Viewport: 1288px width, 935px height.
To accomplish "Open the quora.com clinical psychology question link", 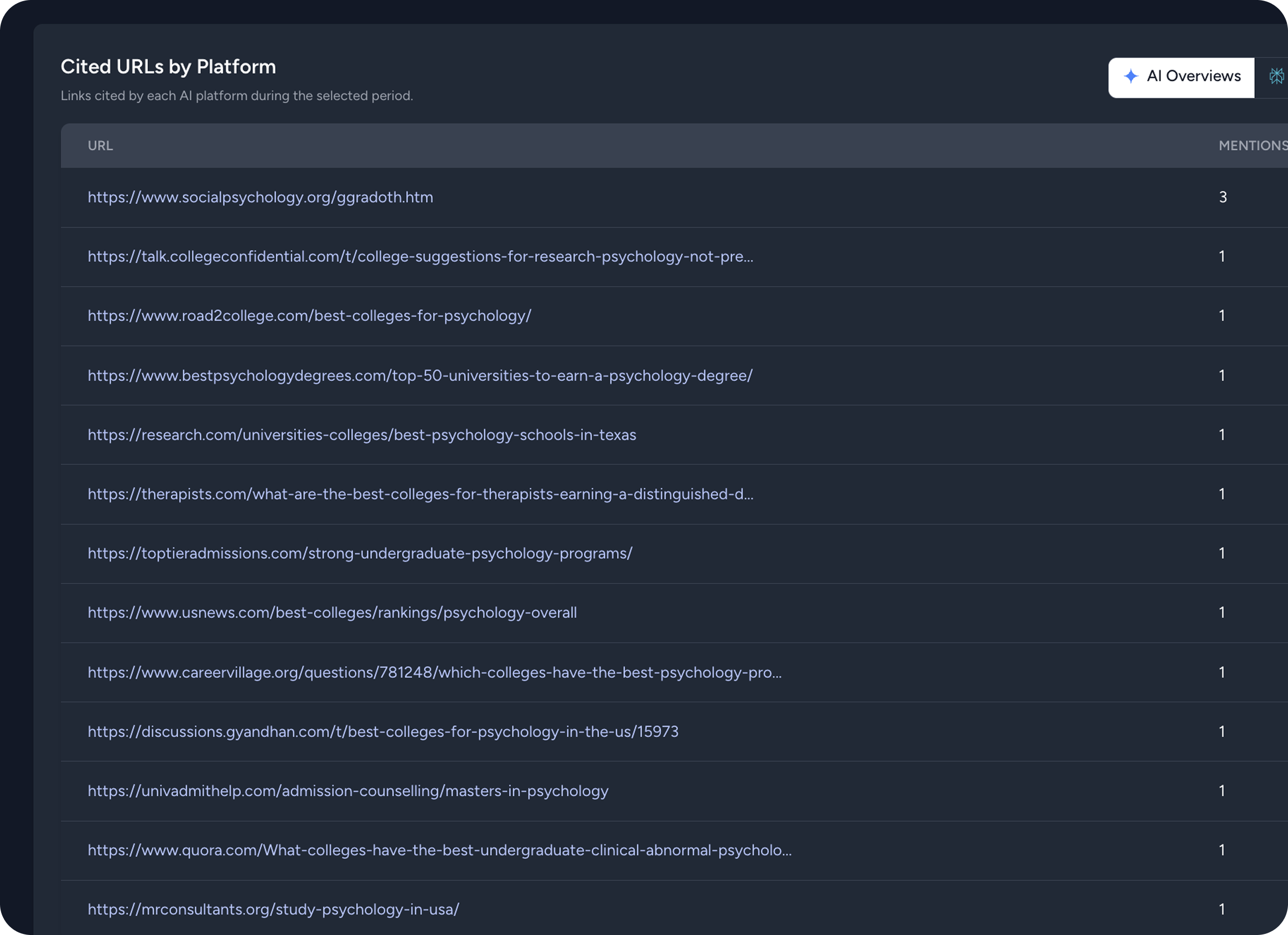I will tap(440, 850).
